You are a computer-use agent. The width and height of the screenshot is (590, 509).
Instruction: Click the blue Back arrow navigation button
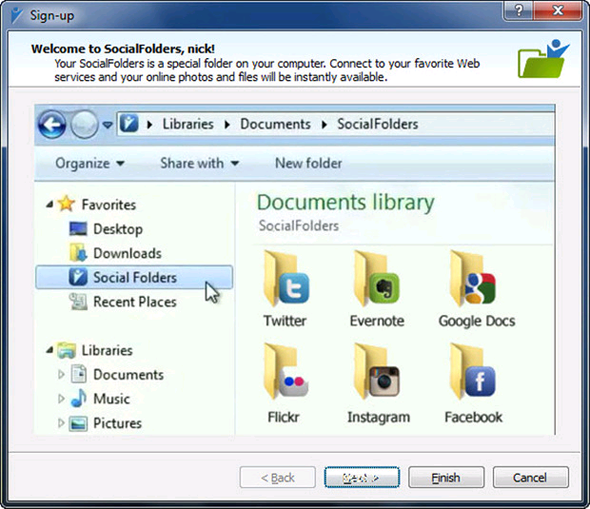52,125
